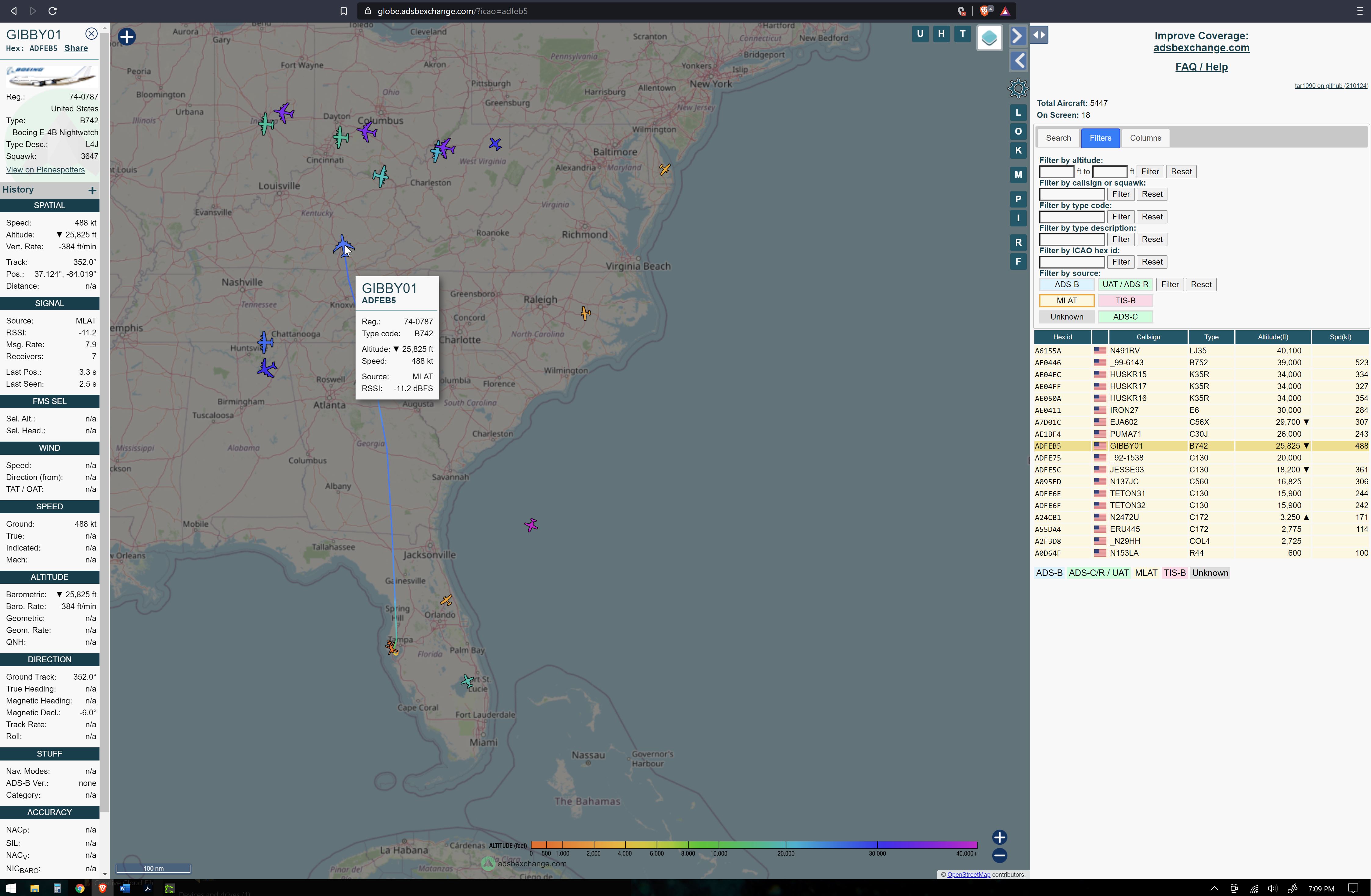Toggle the K map button
1371x896 pixels.
(x=1018, y=151)
